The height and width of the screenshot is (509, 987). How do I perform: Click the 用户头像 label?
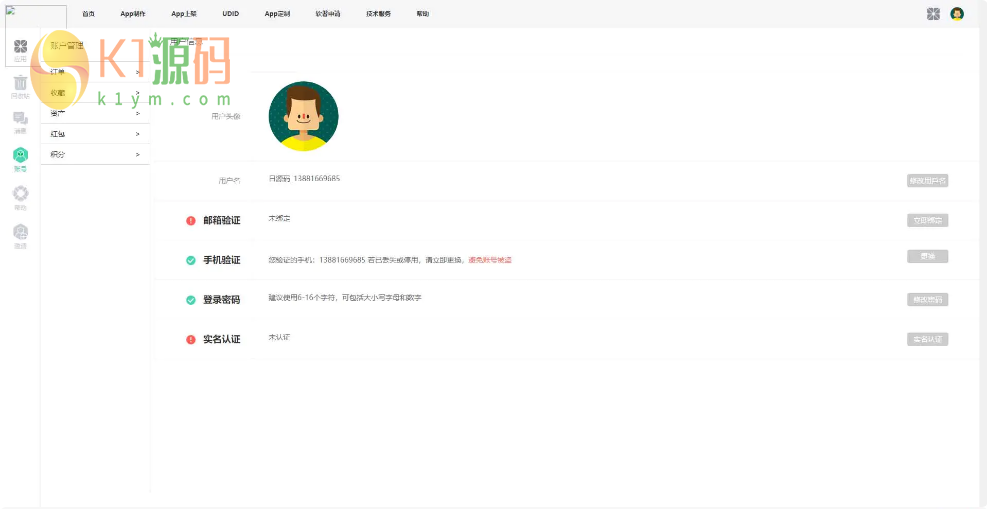tap(226, 116)
